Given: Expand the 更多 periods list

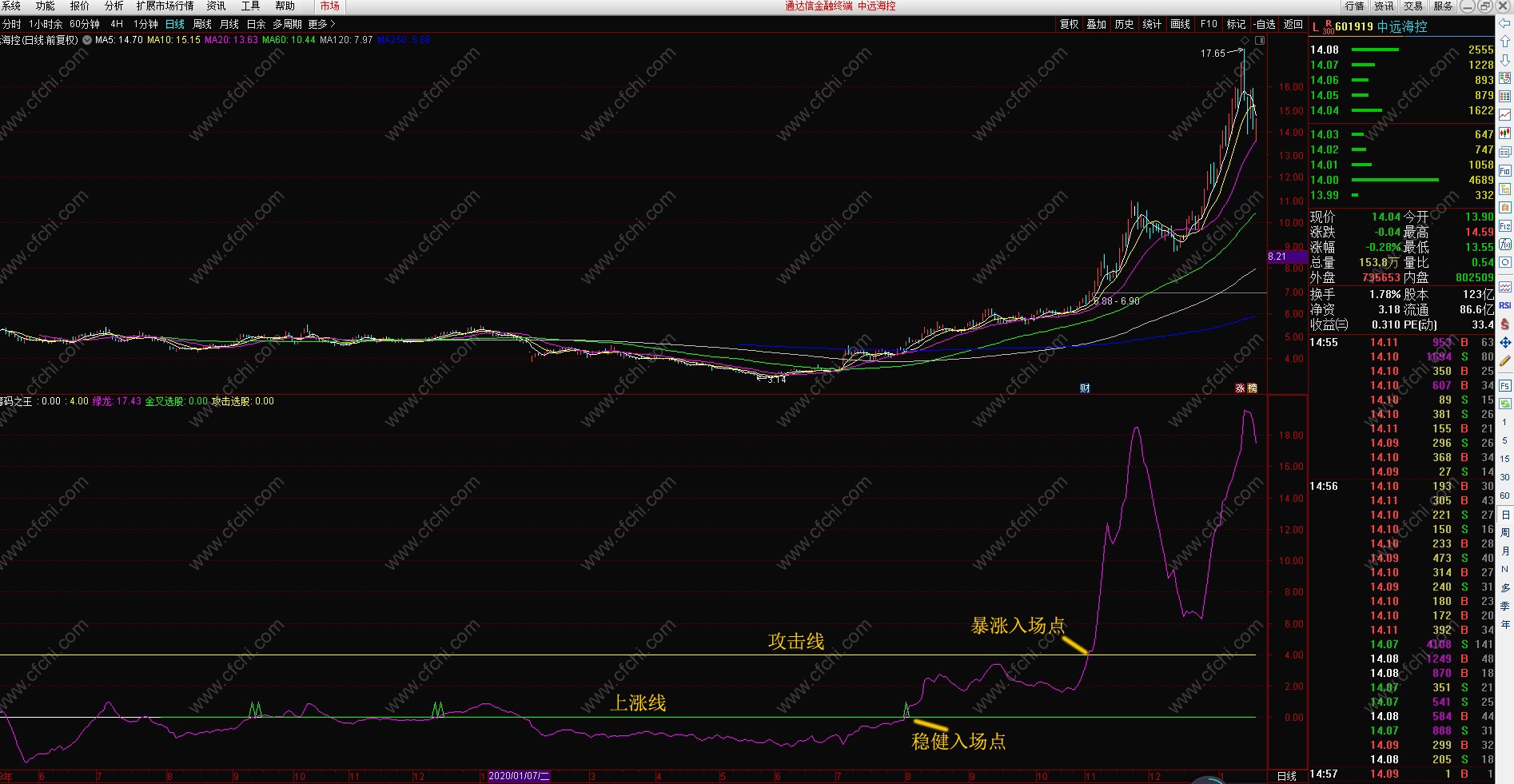Looking at the screenshot, I should (x=321, y=24).
